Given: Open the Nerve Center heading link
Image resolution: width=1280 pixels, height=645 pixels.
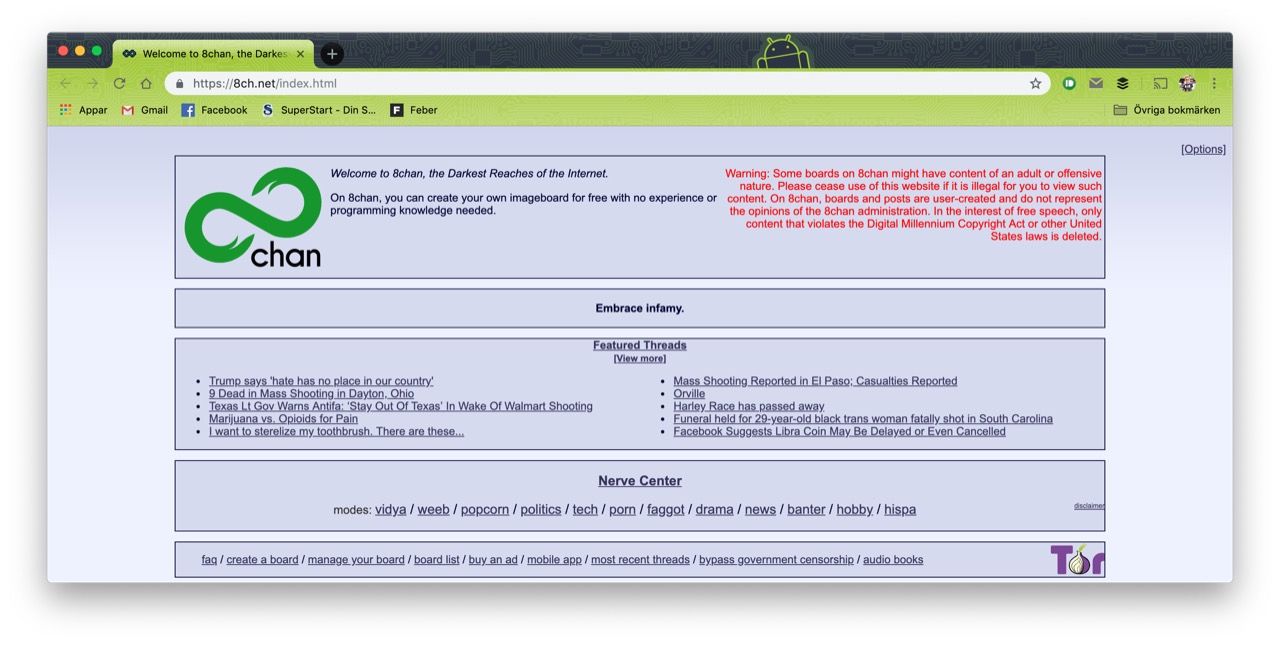Looking at the screenshot, I should pos(640,481).
